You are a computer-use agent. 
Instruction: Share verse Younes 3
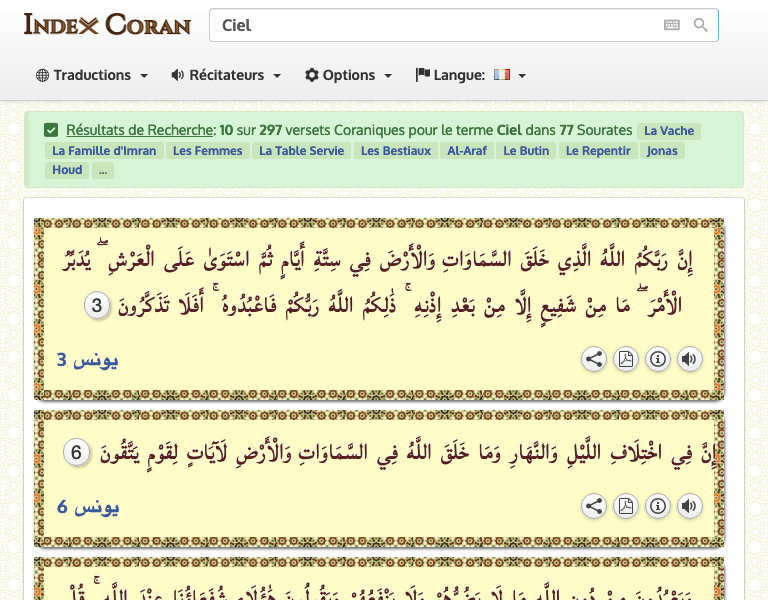coord(594,359)
